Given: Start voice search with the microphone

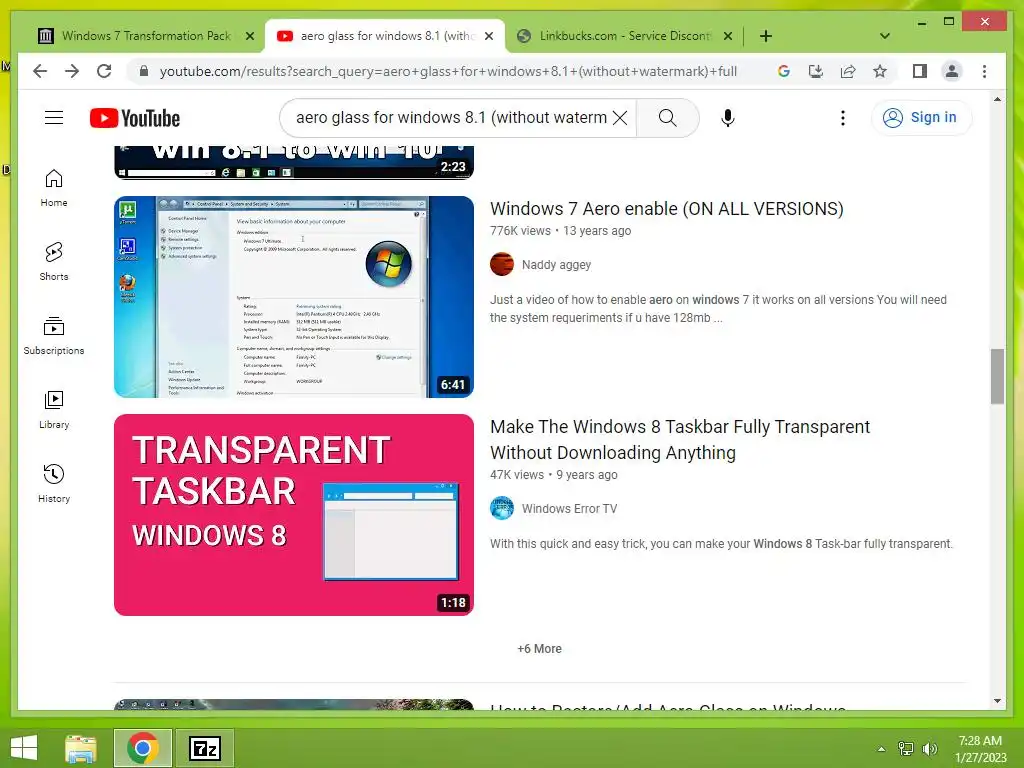Looking at the screenshot, I should 728,118.
